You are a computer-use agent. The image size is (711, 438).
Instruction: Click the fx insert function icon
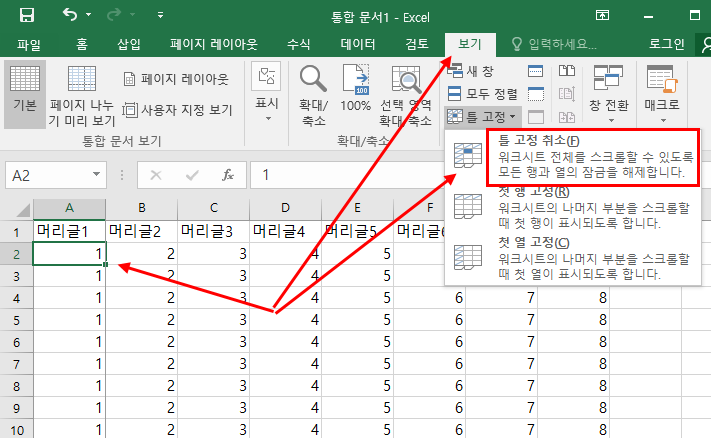[x=228, y=175]
